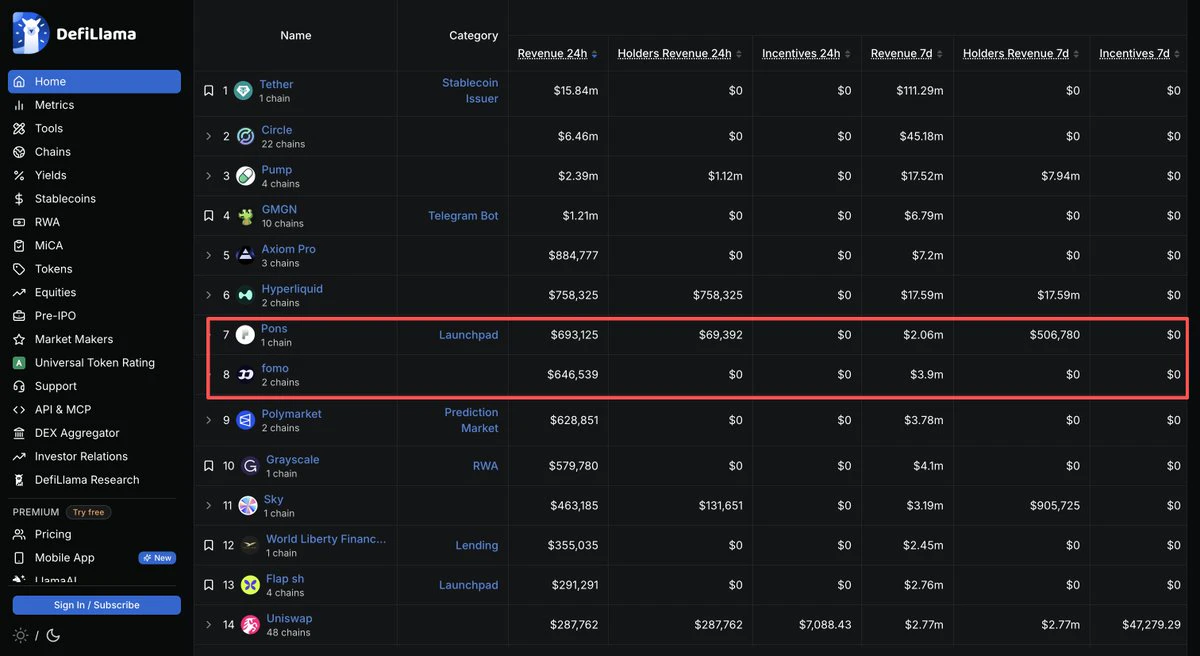Viewport: 1200px width, 656px height.
Task: Open Tools in the sidebar
Action: (x=94, y=128)
